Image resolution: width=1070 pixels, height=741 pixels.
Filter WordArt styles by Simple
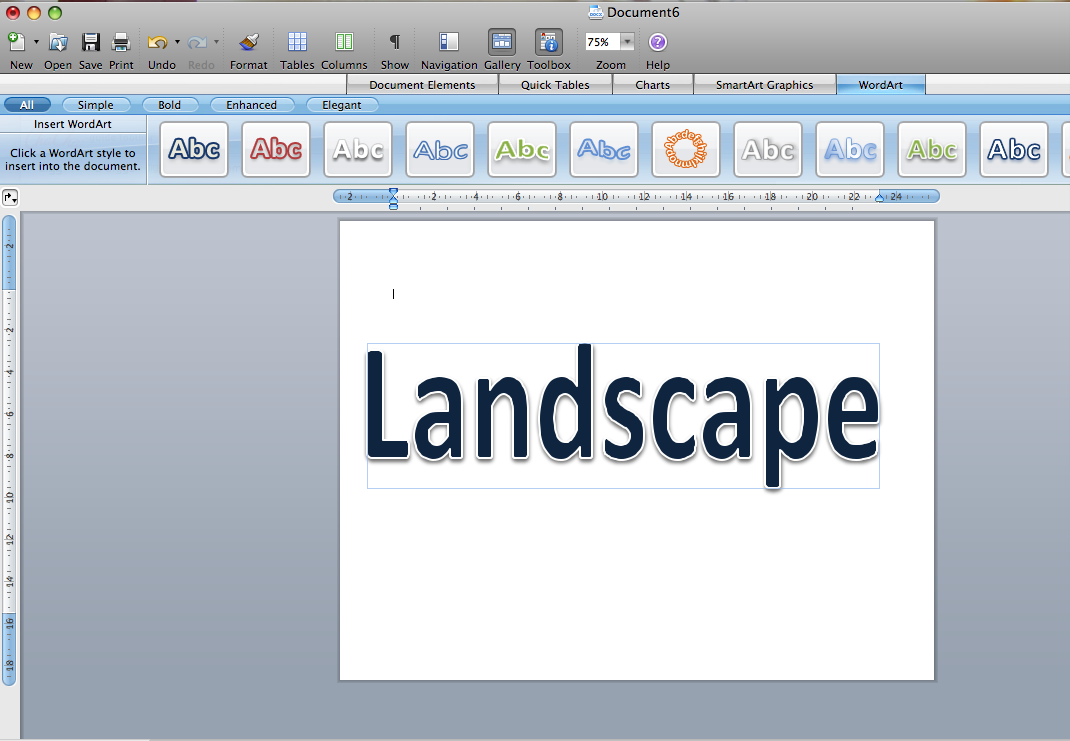coord(95,104)
